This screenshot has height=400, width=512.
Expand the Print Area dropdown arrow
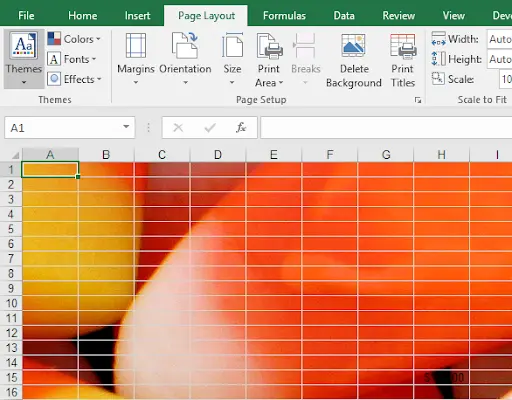(281, 82)
